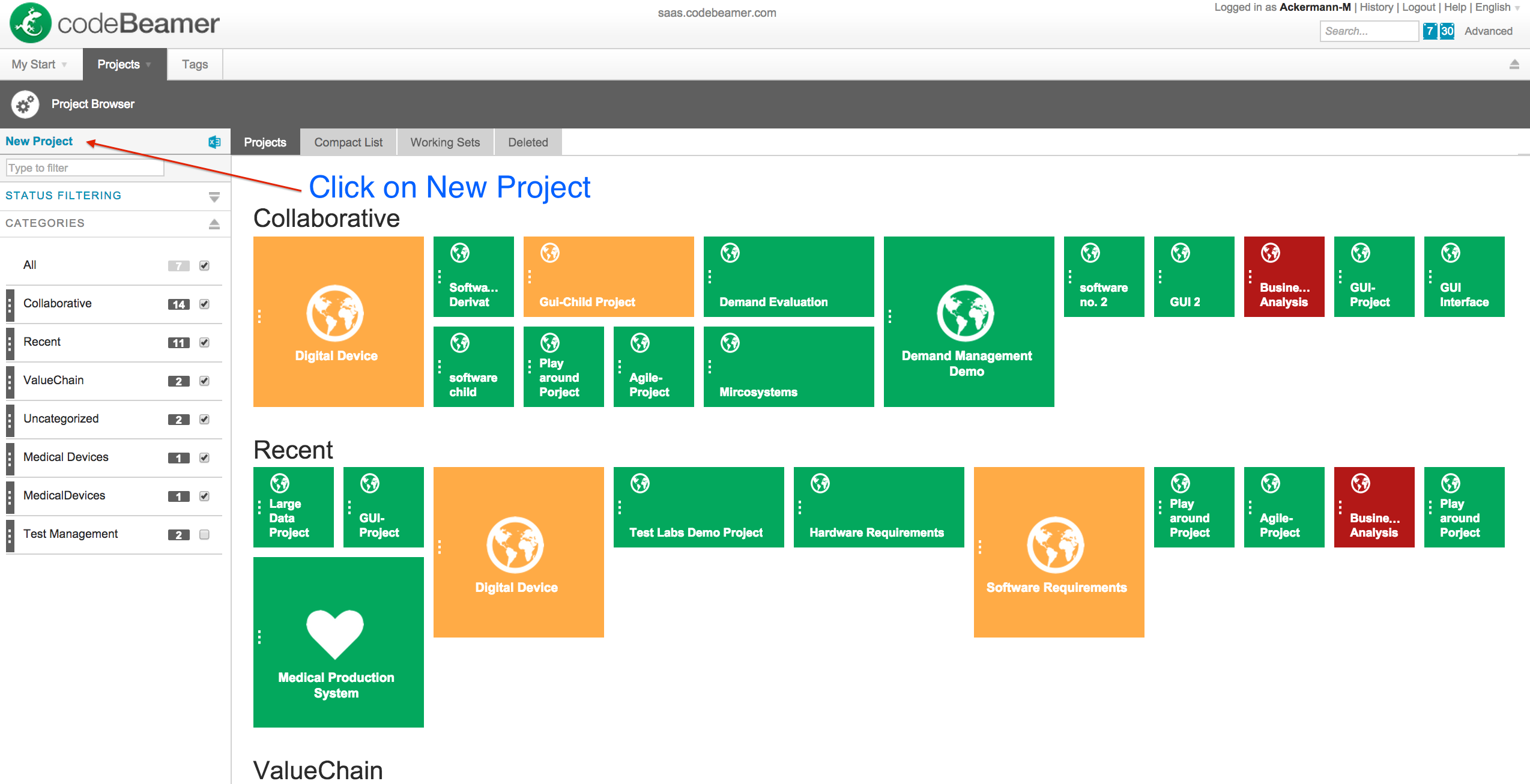Click the drag handle on Test Management row
This screenshot has width=1530, height=784.
tap(10, 535)
